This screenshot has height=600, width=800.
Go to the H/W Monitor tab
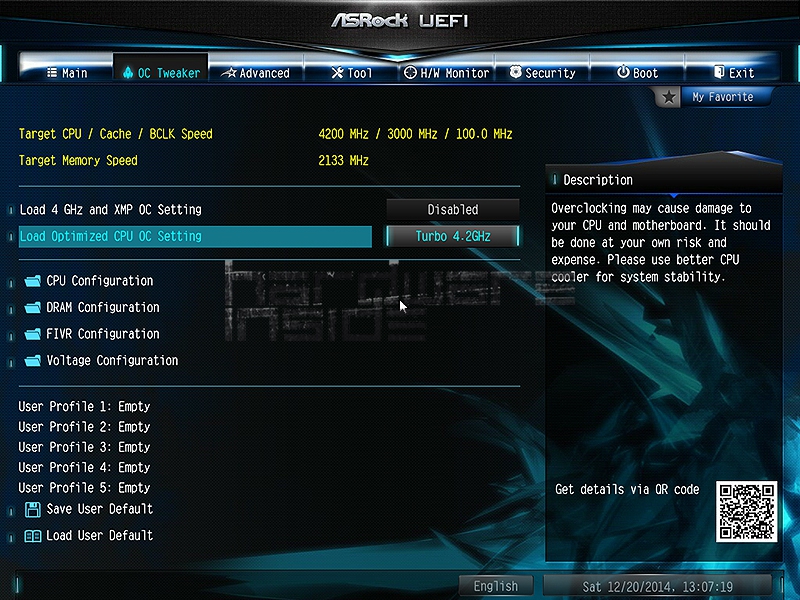click(x=446, y=72)
